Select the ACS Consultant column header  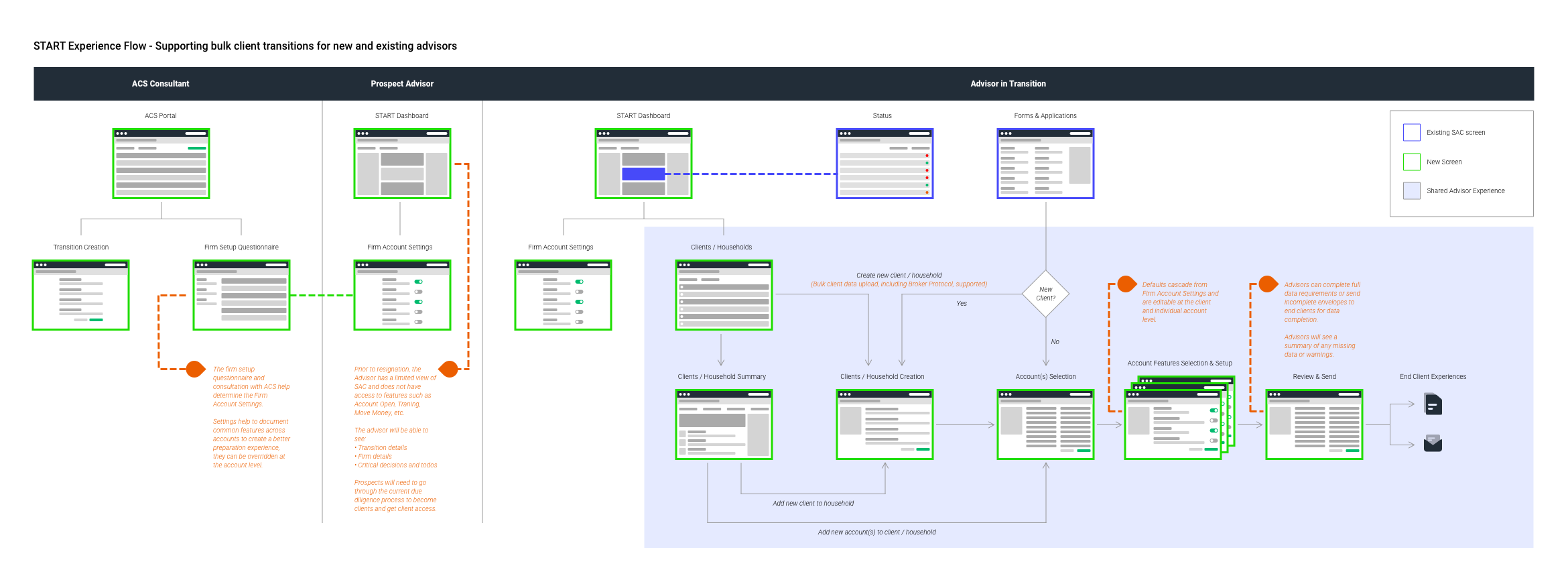click(160, 84)
